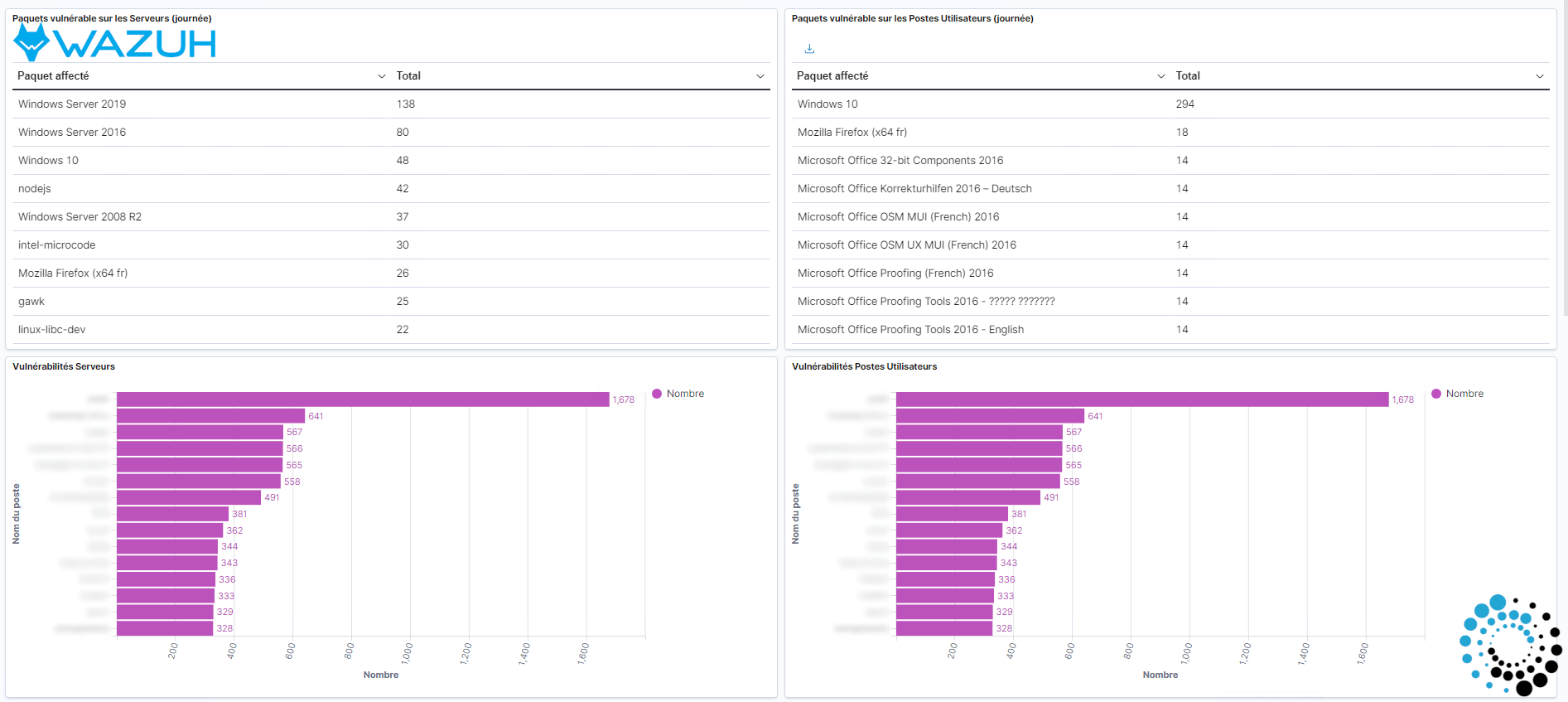
Task: Open Paquet affecté column menu in Postes Utilisateurs table
Action: 1161,76
